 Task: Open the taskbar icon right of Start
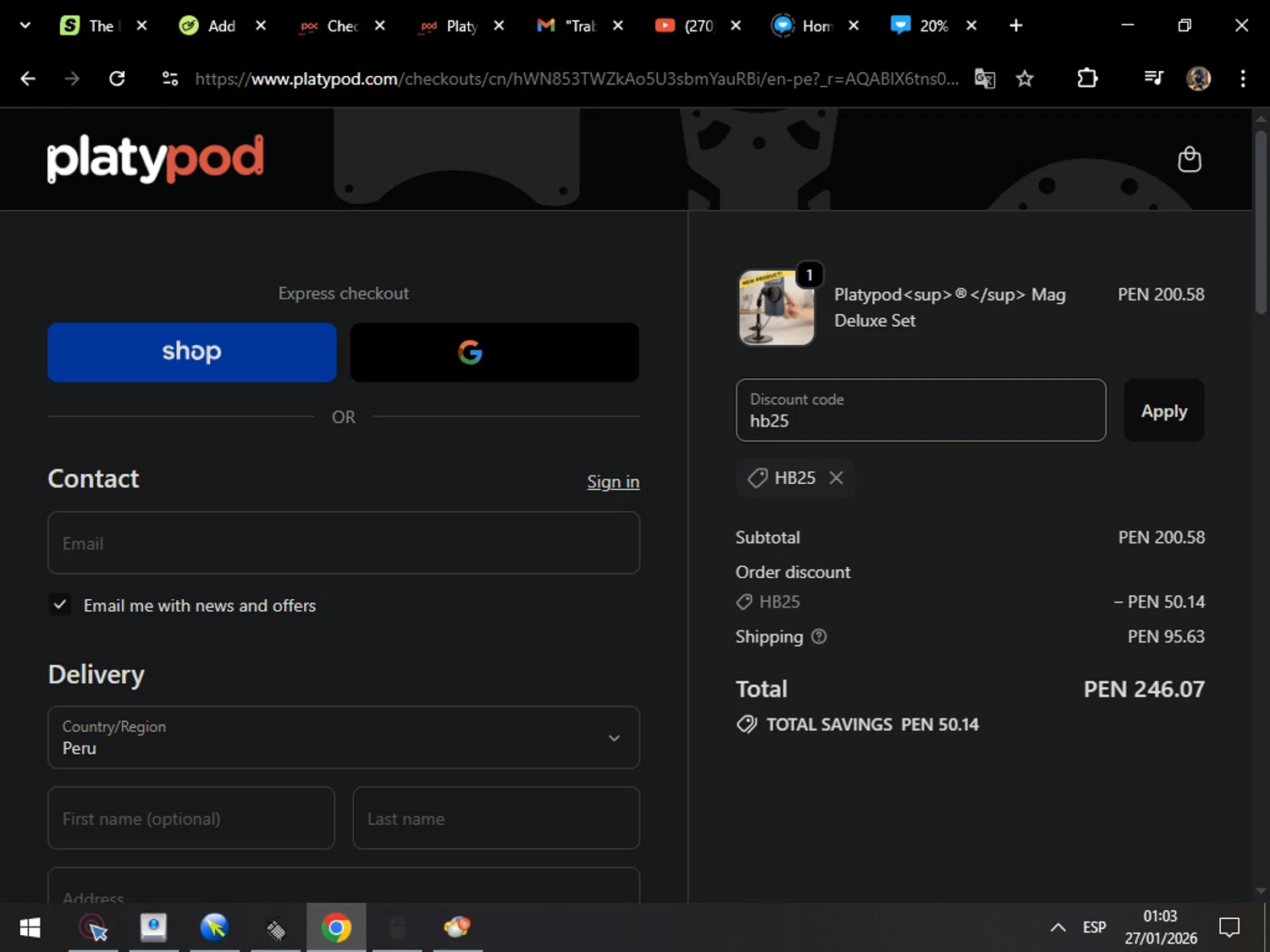click(x=93, y=927)
